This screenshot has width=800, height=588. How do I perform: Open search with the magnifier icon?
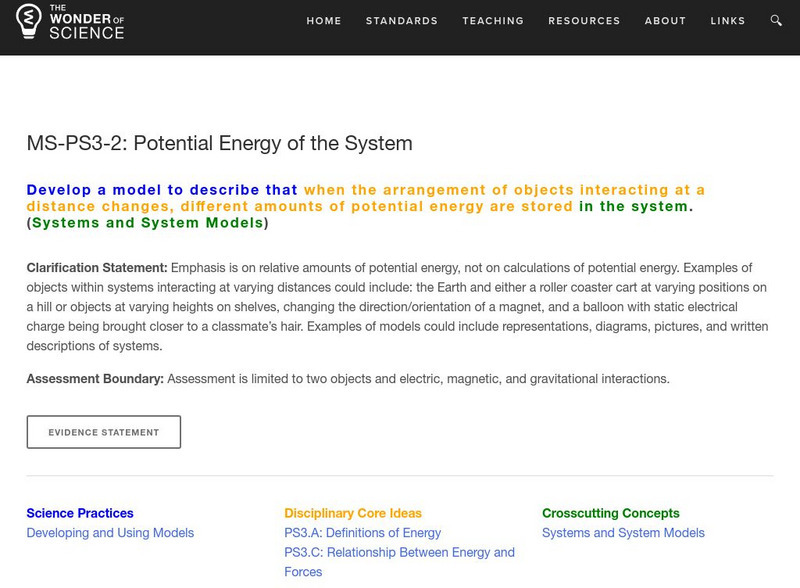(777, 21)
